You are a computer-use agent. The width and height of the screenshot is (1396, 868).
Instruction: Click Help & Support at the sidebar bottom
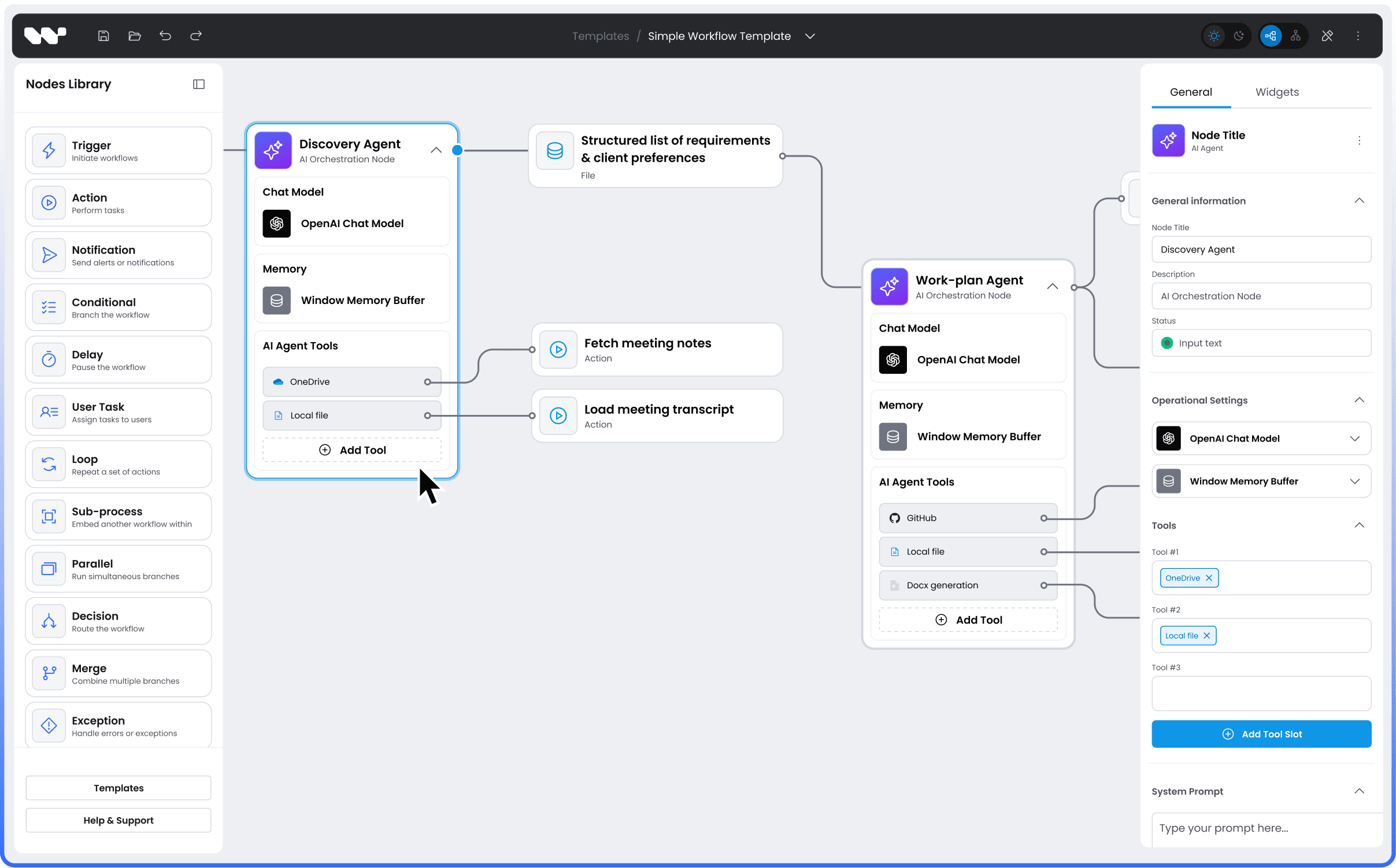click(118, 820)
